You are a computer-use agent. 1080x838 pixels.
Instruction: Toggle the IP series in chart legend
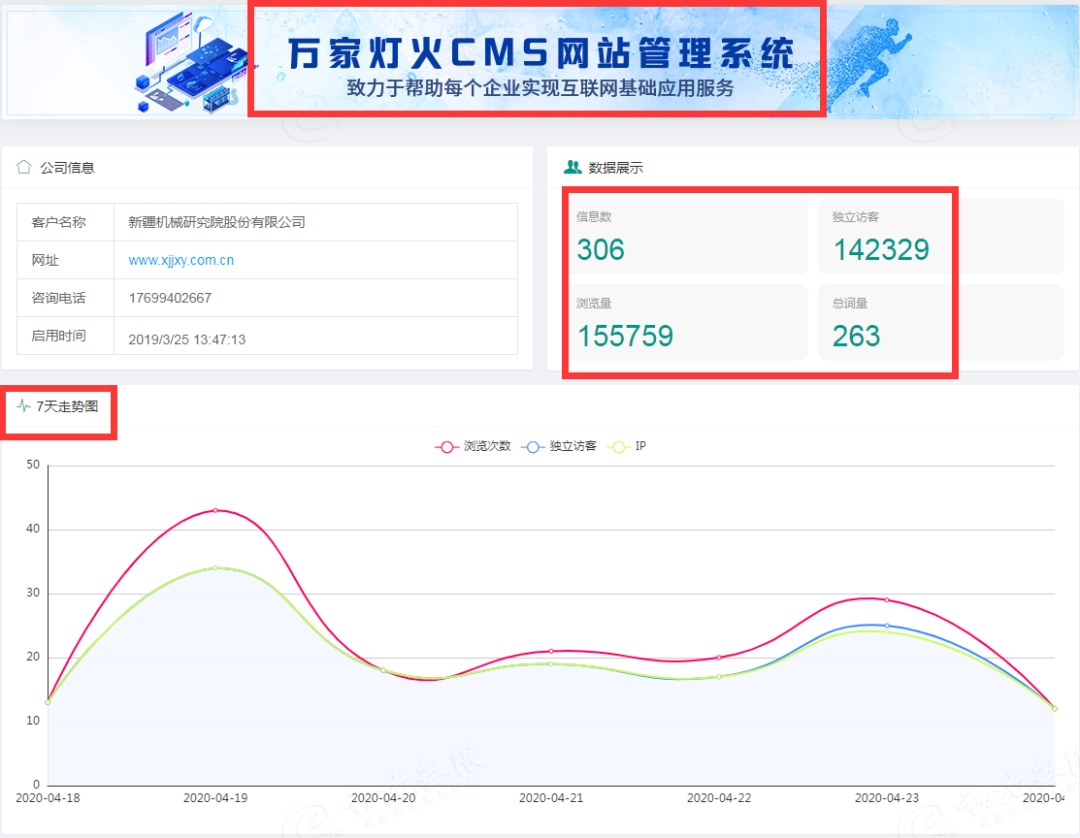point(628,446)
